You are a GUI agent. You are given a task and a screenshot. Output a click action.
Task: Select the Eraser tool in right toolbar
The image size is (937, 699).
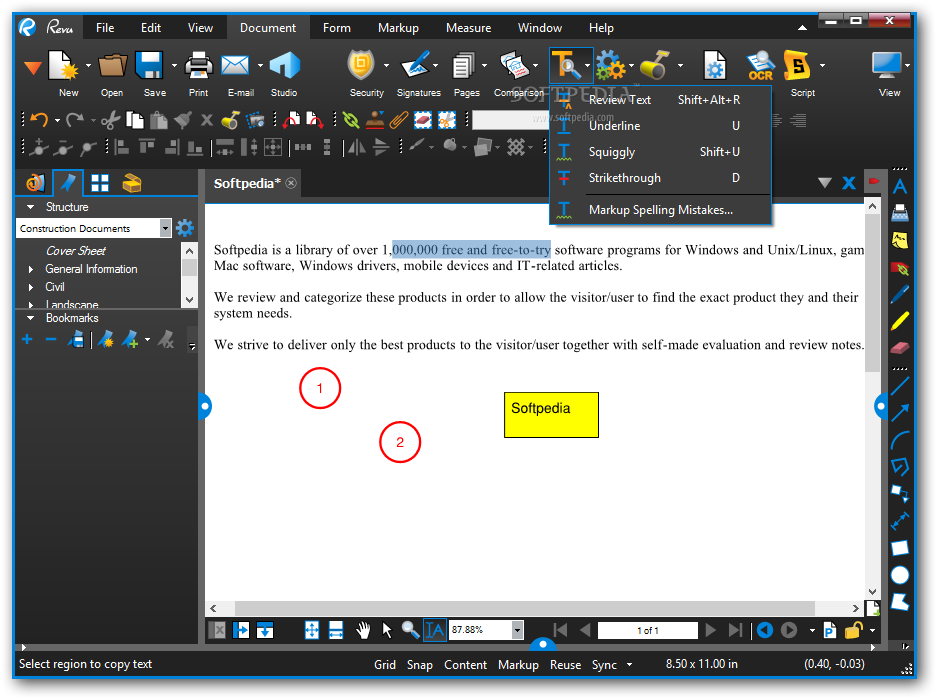click(900, 348)
